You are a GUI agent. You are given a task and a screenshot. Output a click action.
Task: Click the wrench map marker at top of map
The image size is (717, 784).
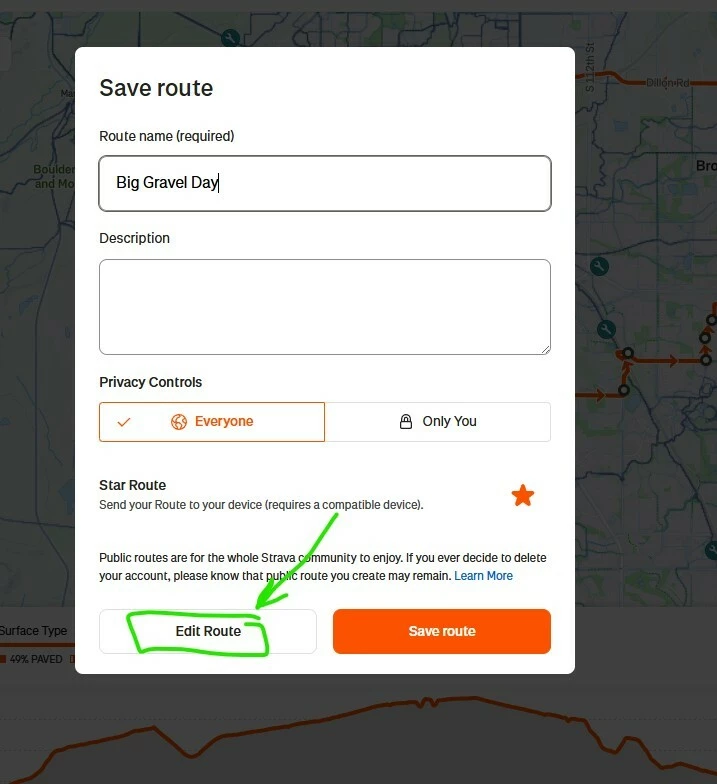click(x=230, y=38)
